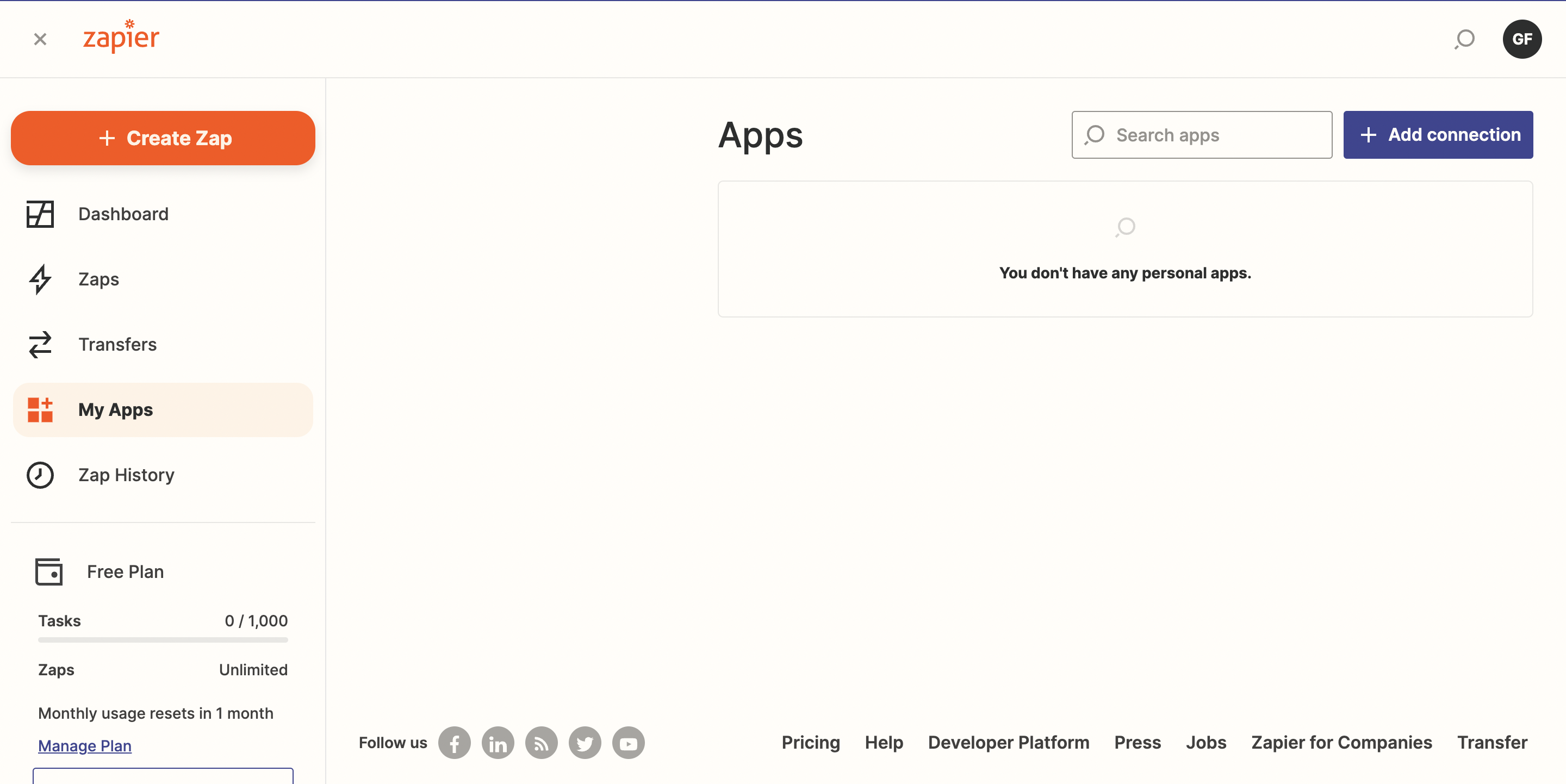Open Zapier's Facebook page icon
Screen dimensions: 1566x784
click(x=454, y=743)
